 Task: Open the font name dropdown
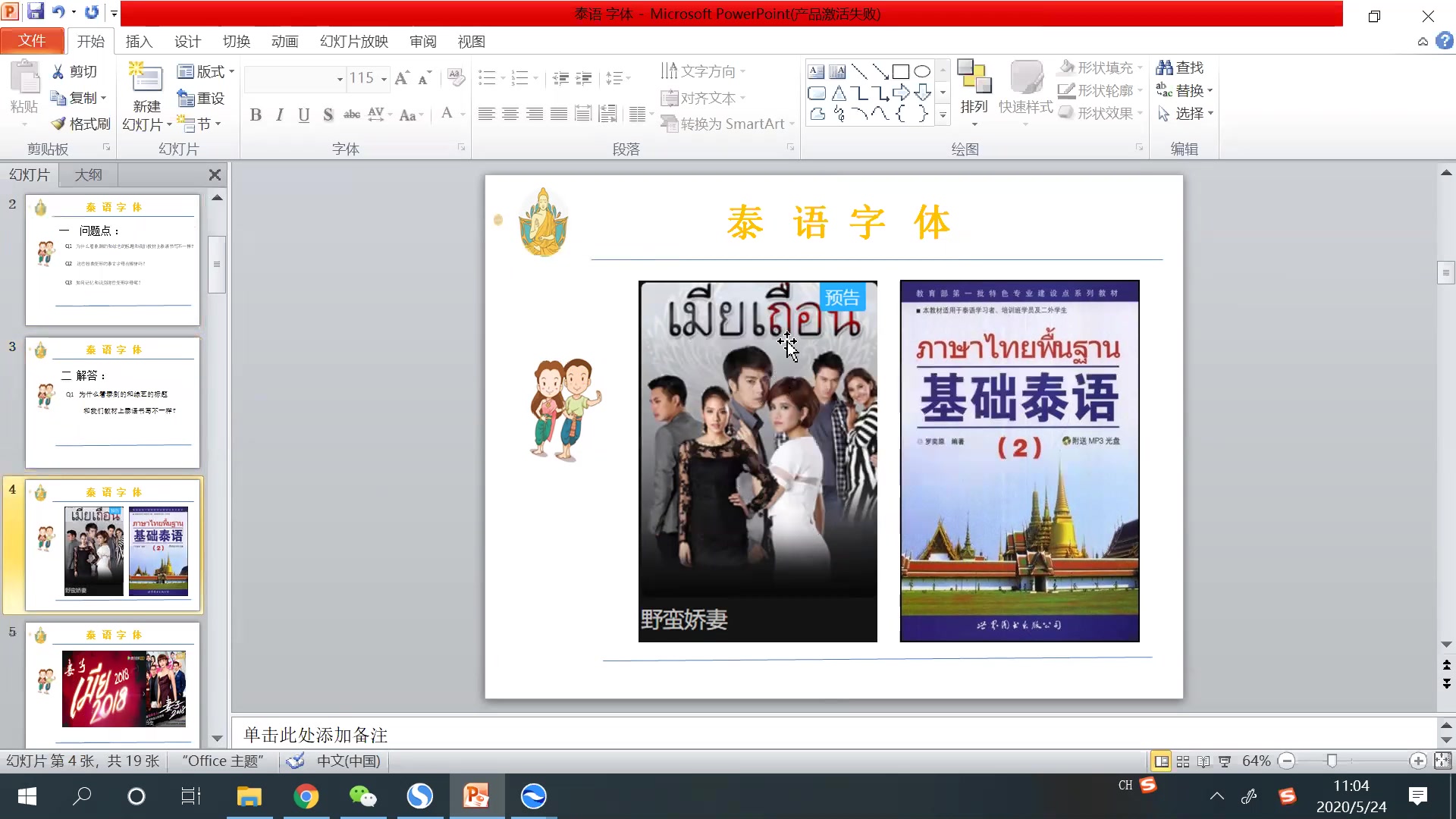(340, 78)
